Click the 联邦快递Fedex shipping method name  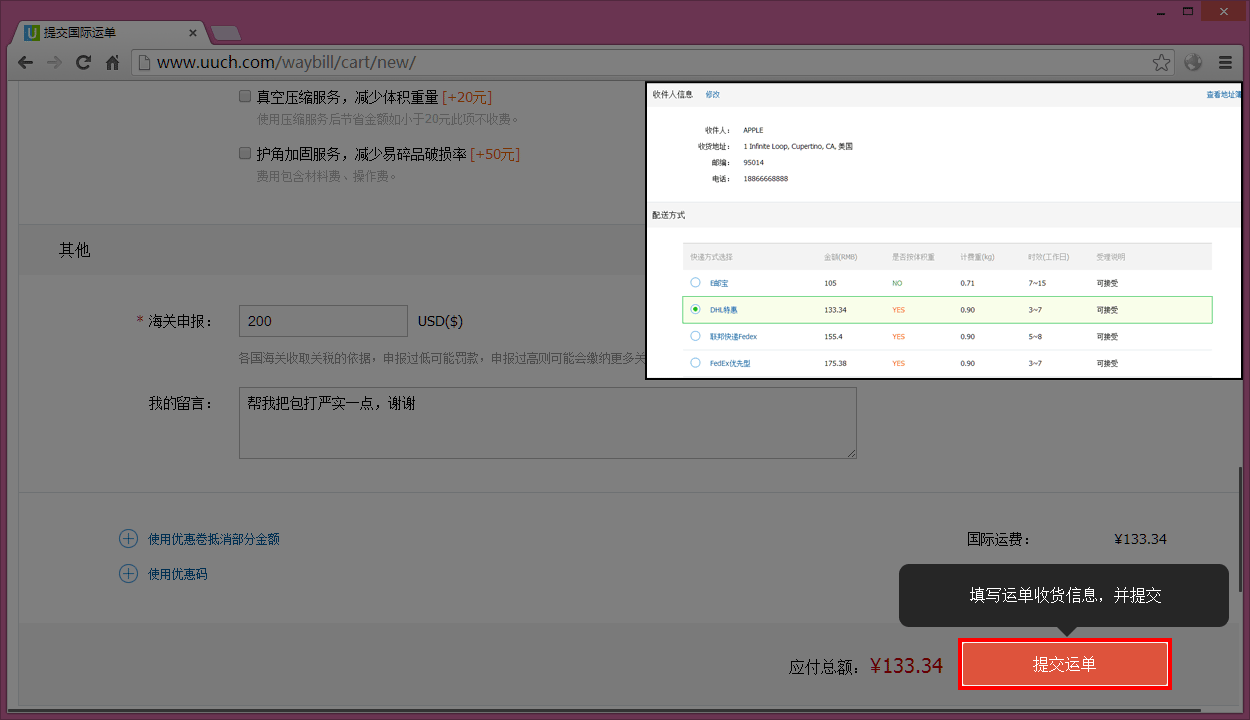(733, 337)
